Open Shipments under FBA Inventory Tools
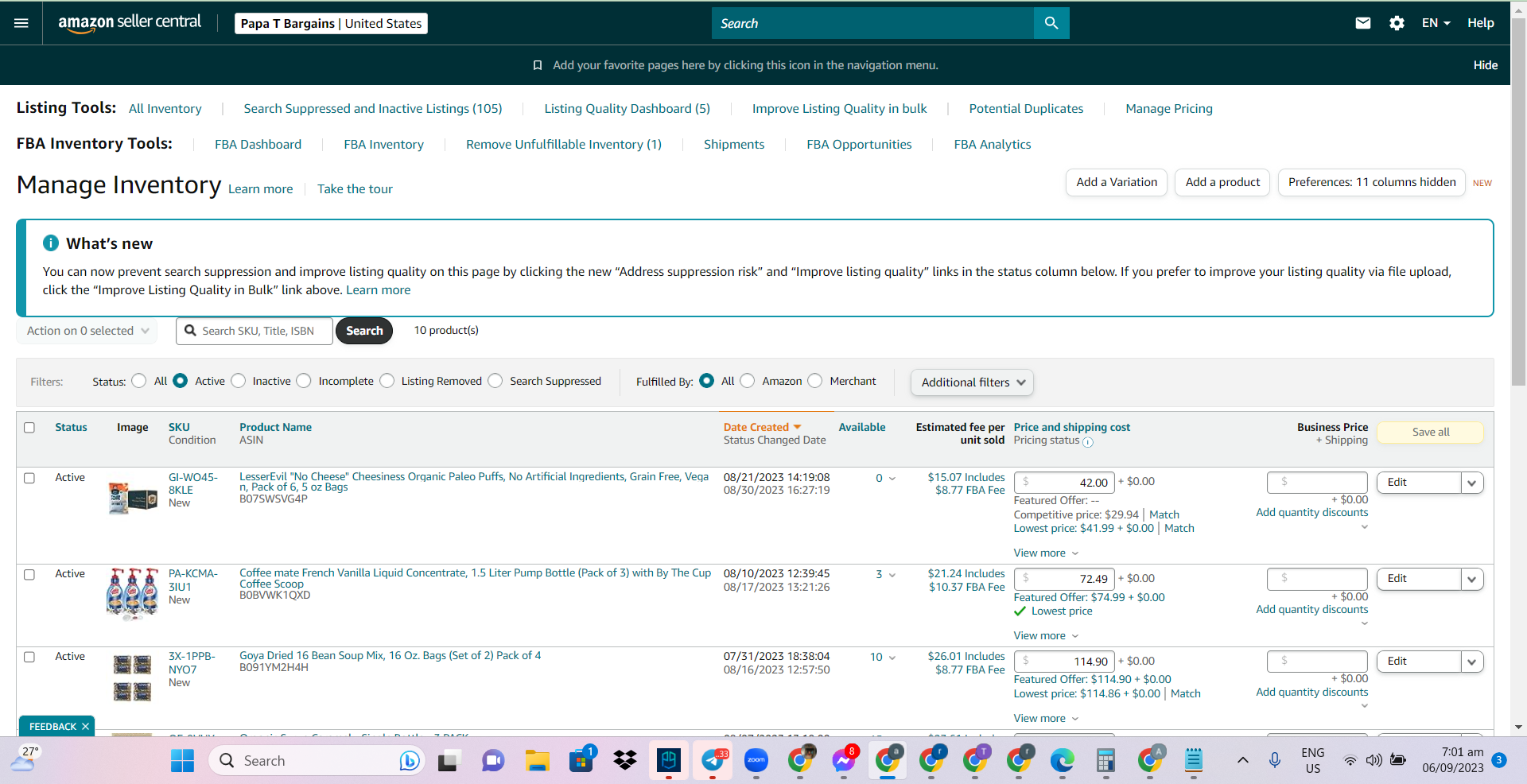The image size is (1527, 784). point(734,145)
